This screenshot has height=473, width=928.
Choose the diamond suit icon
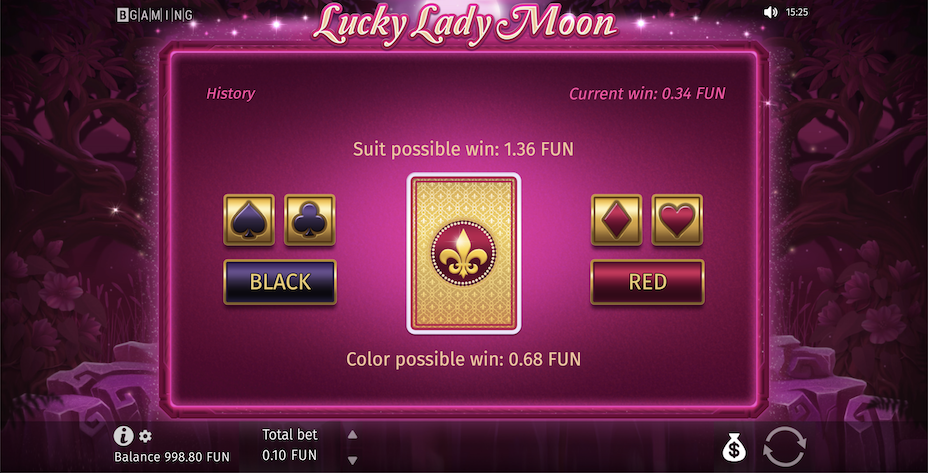(x=616, y=220)
